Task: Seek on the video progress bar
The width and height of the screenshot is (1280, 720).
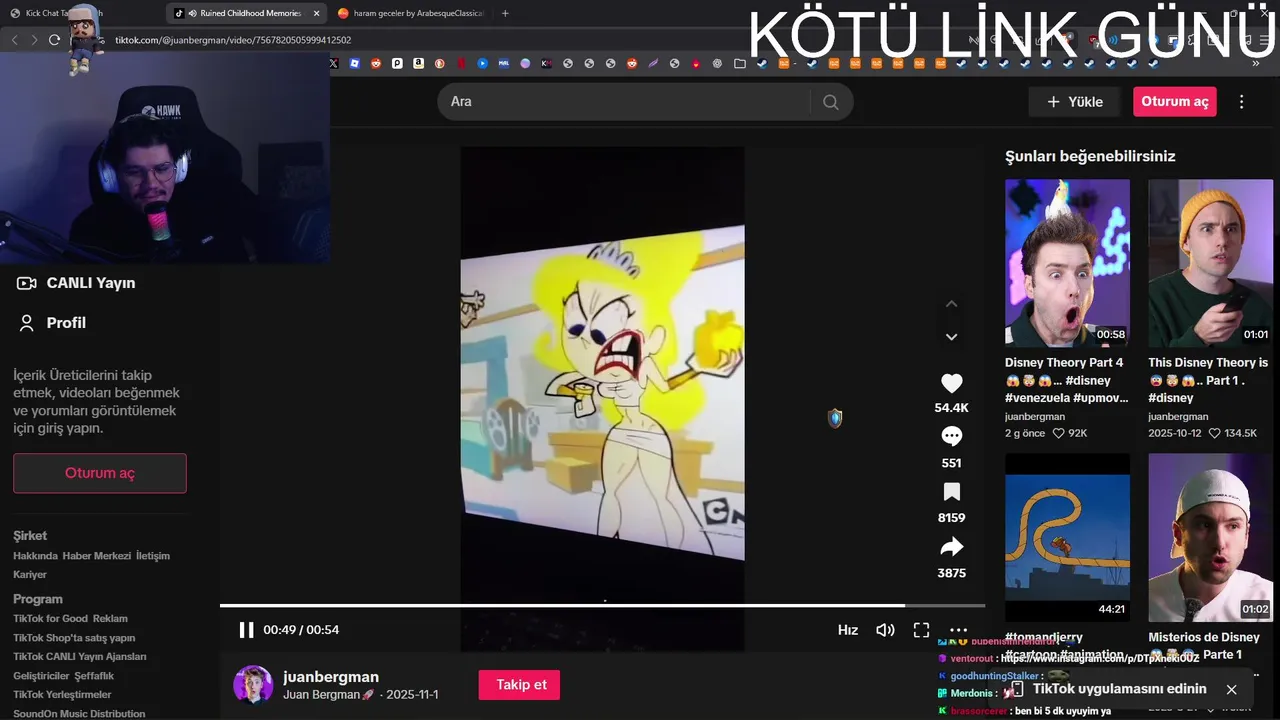Action: click(602, 605)
